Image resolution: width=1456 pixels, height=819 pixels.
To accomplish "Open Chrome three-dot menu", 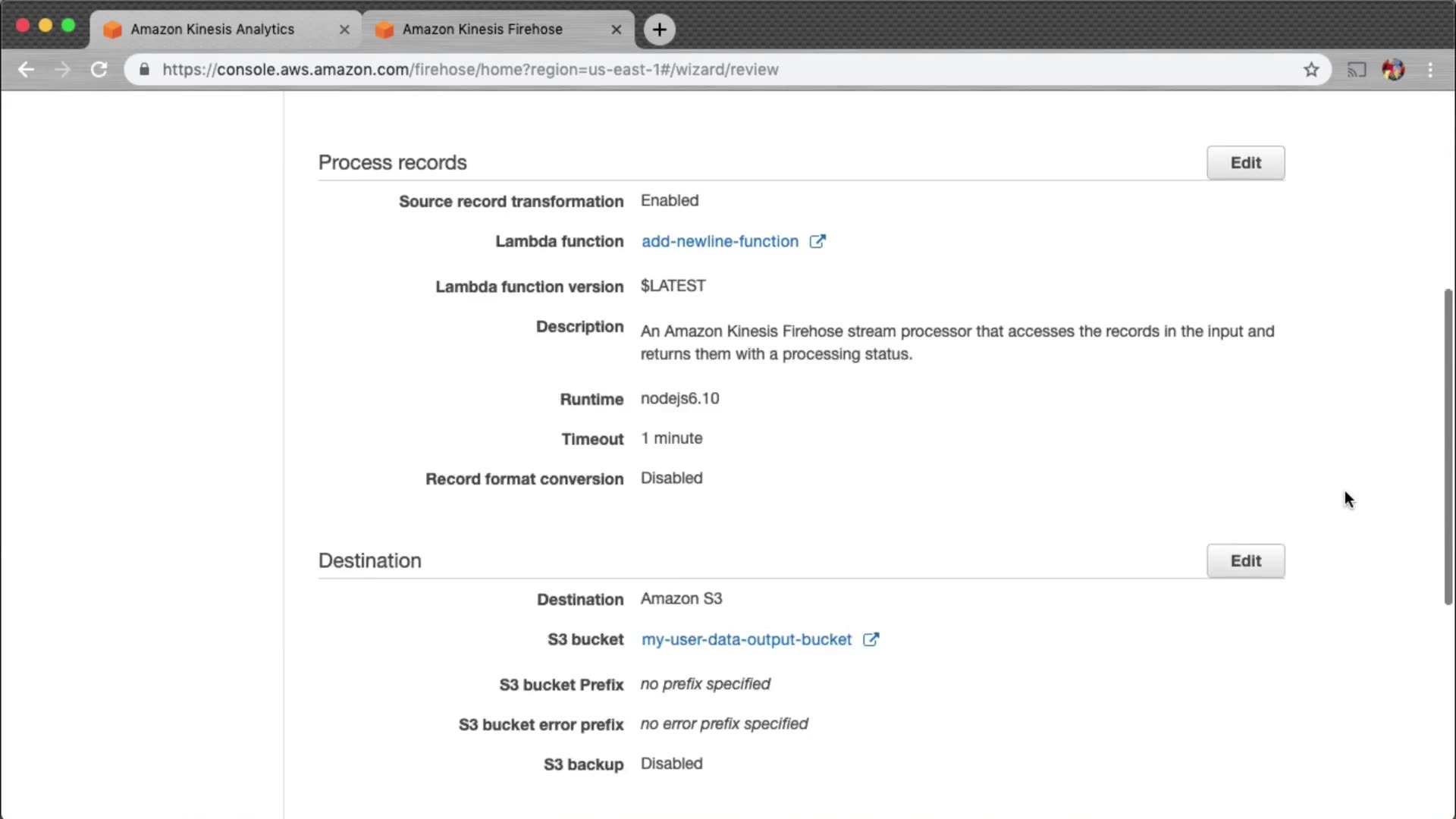I will (1430, 70).
